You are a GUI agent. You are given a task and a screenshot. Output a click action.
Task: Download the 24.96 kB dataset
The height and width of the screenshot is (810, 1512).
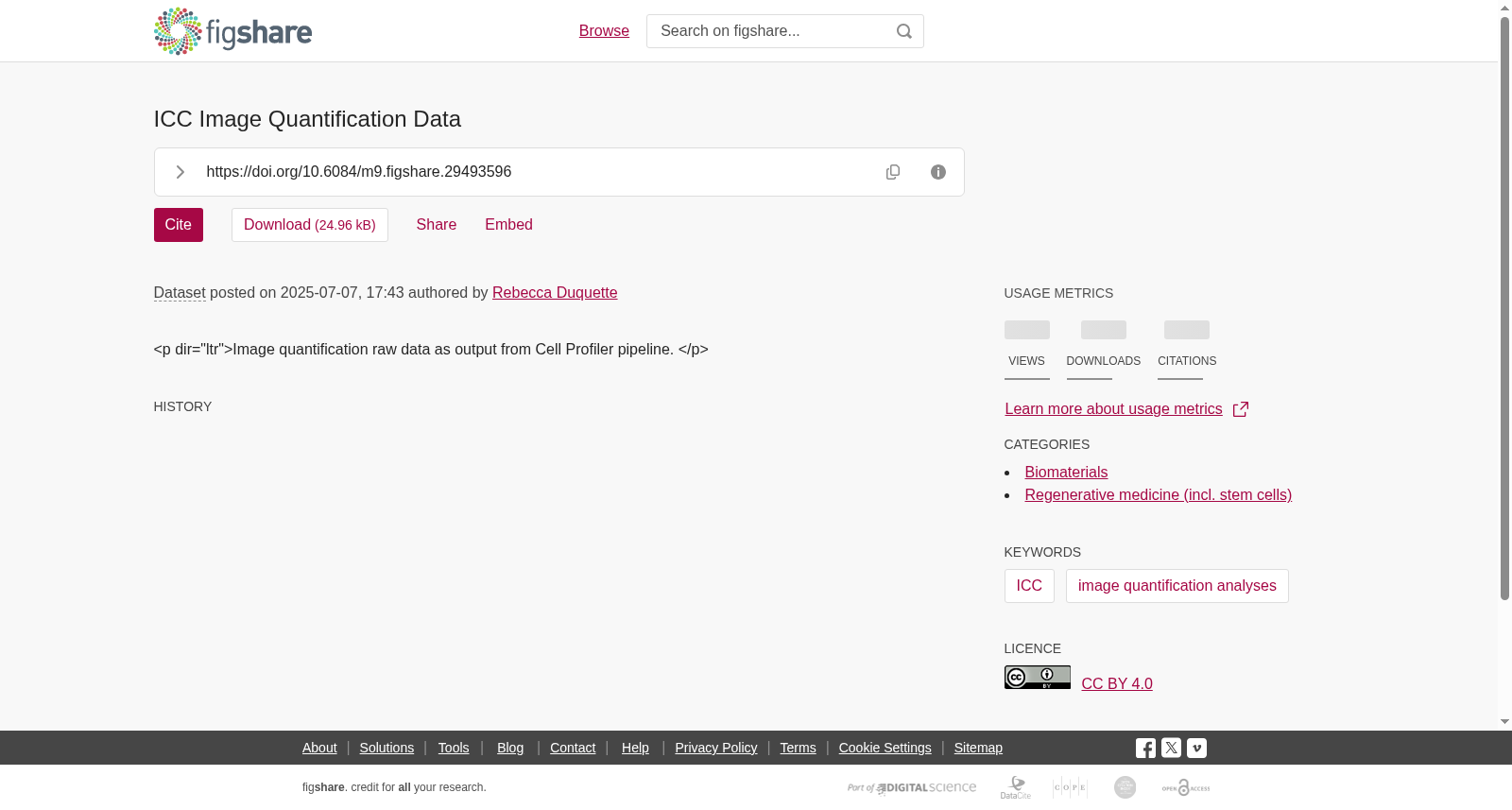[310, 225]
